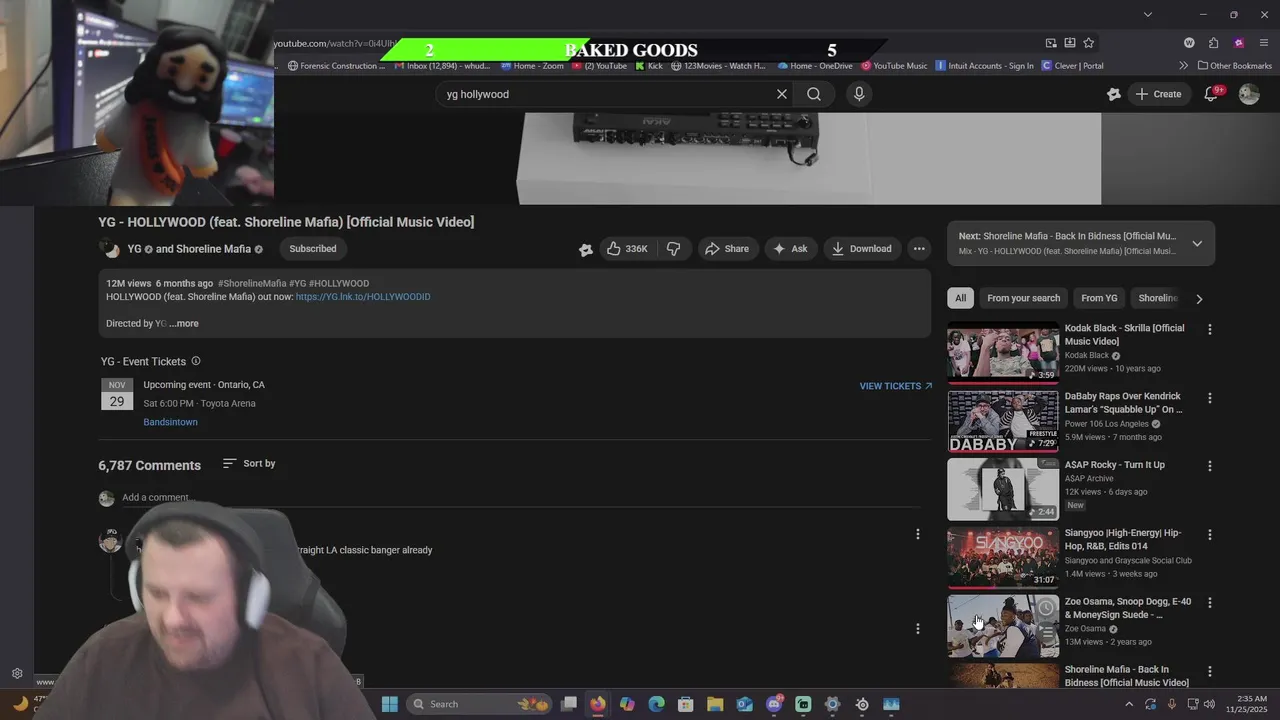Open YouTube Music bookmark
Screen dimensions: 1280x720
pyautogui.click(x=893, y=66)
